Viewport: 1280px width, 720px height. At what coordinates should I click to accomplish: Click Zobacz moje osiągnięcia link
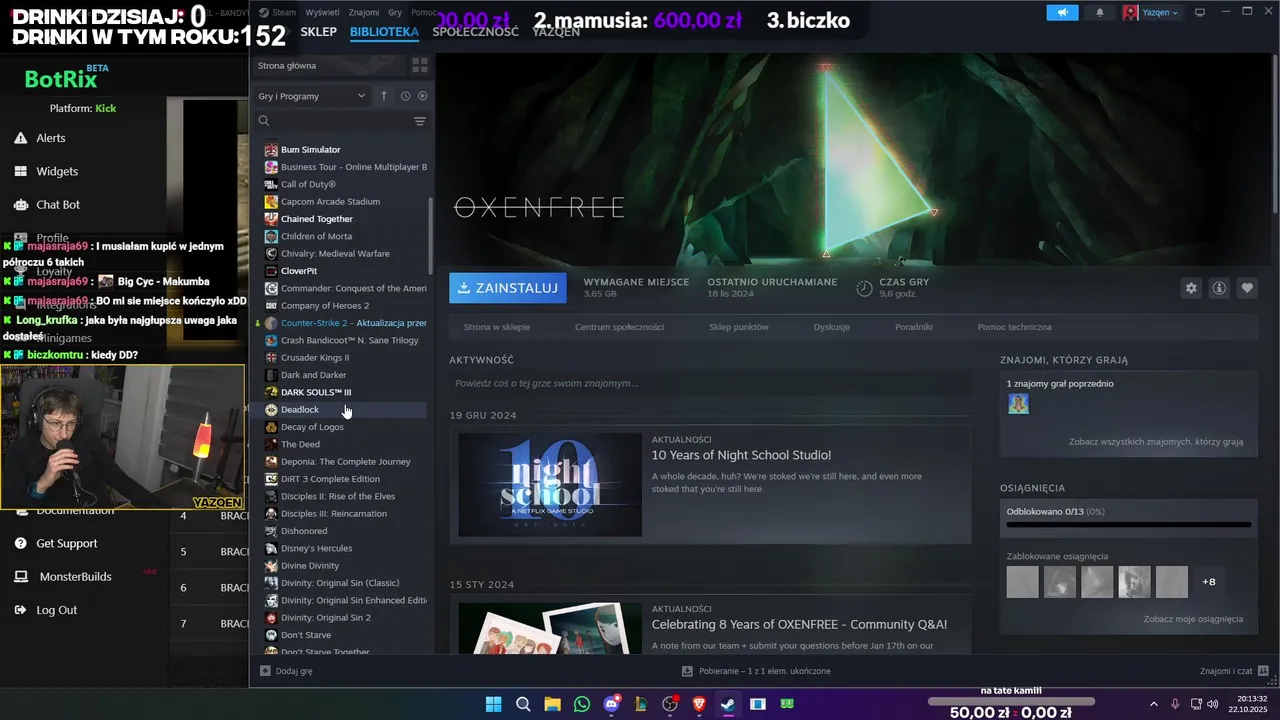1193,619
